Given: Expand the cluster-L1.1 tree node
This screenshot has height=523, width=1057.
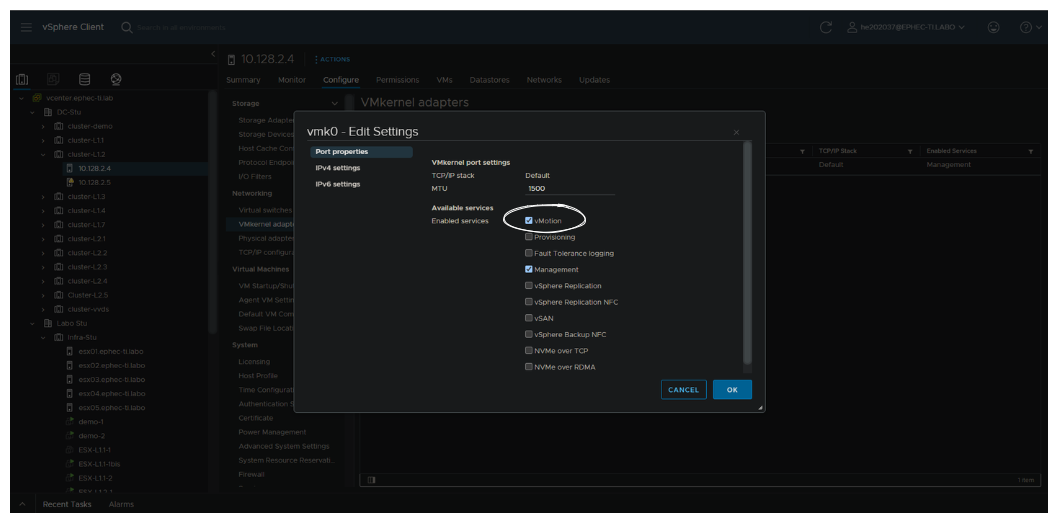Looking at the screenshot, I should (43, 140).
